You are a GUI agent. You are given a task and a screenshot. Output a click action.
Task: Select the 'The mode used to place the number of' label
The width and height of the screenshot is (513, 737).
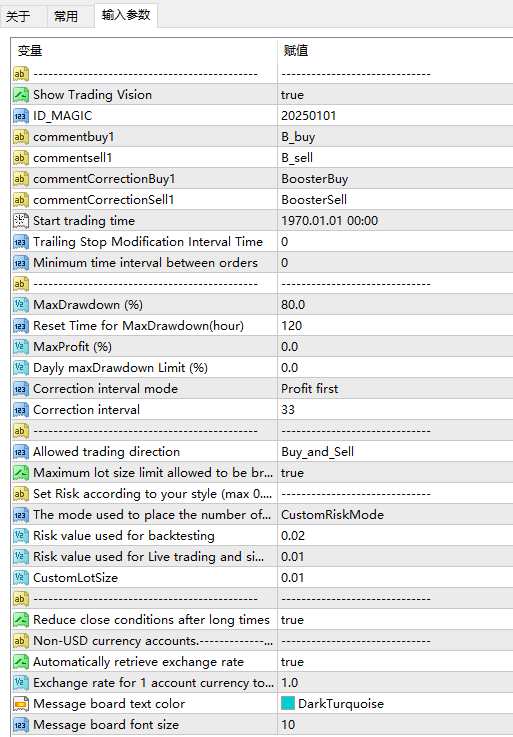coord(152,515)
